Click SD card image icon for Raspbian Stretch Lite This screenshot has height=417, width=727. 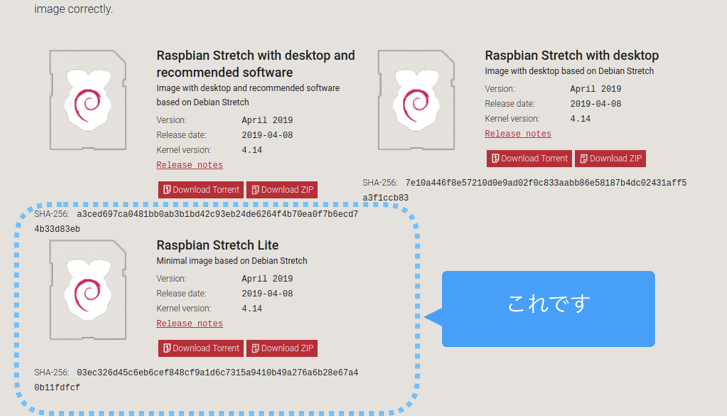88,290
